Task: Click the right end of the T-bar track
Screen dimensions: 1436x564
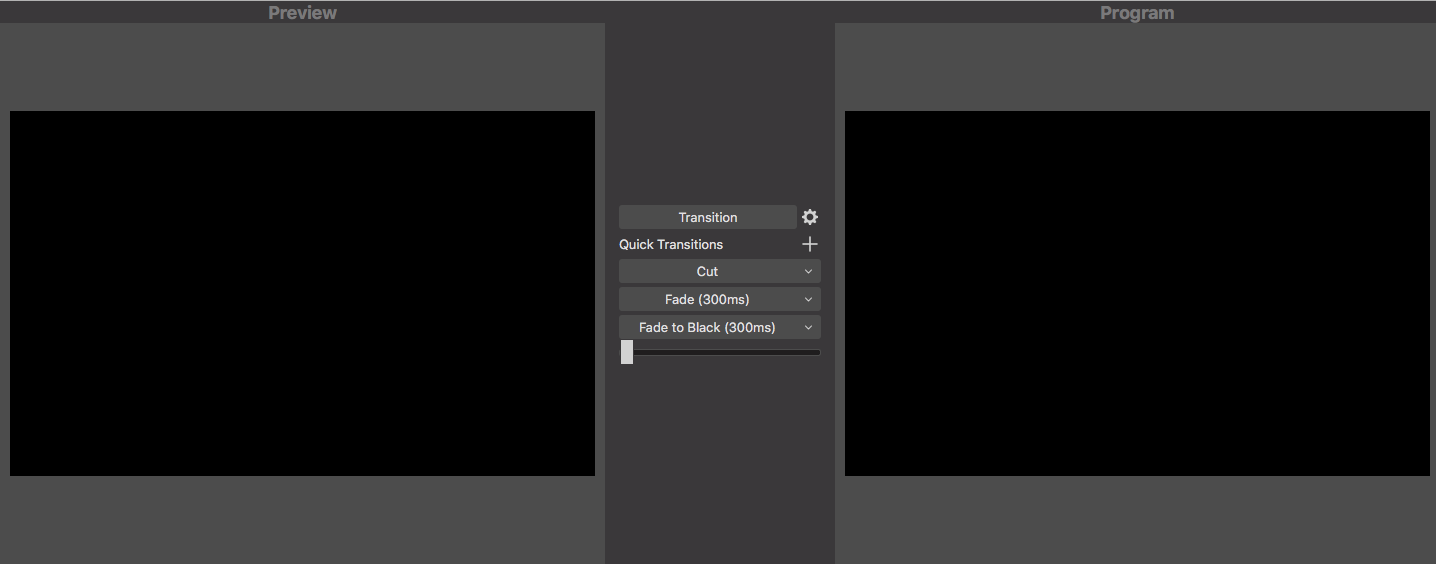Action: 816,352
